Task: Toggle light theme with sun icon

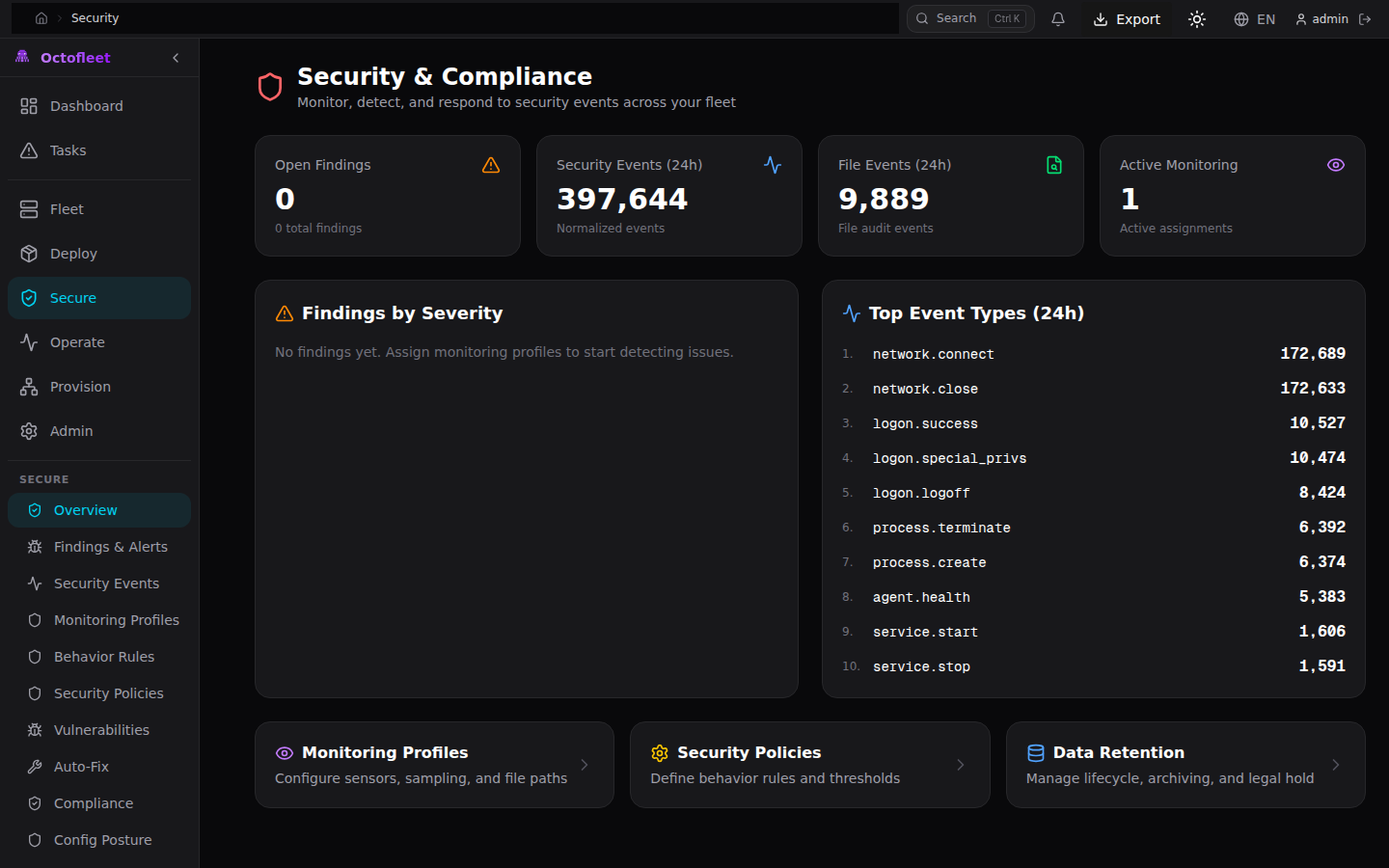Action: (1196, 18)
